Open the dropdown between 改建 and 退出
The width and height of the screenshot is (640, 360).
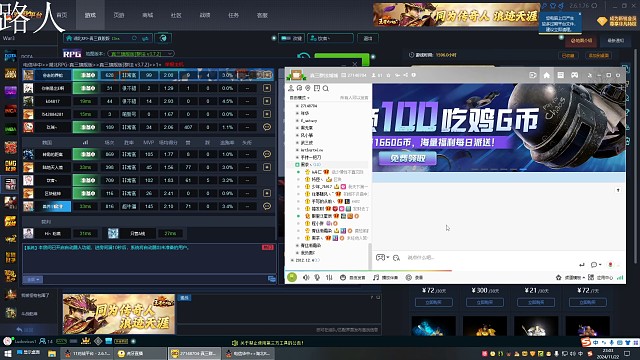[x=330, y=38]
